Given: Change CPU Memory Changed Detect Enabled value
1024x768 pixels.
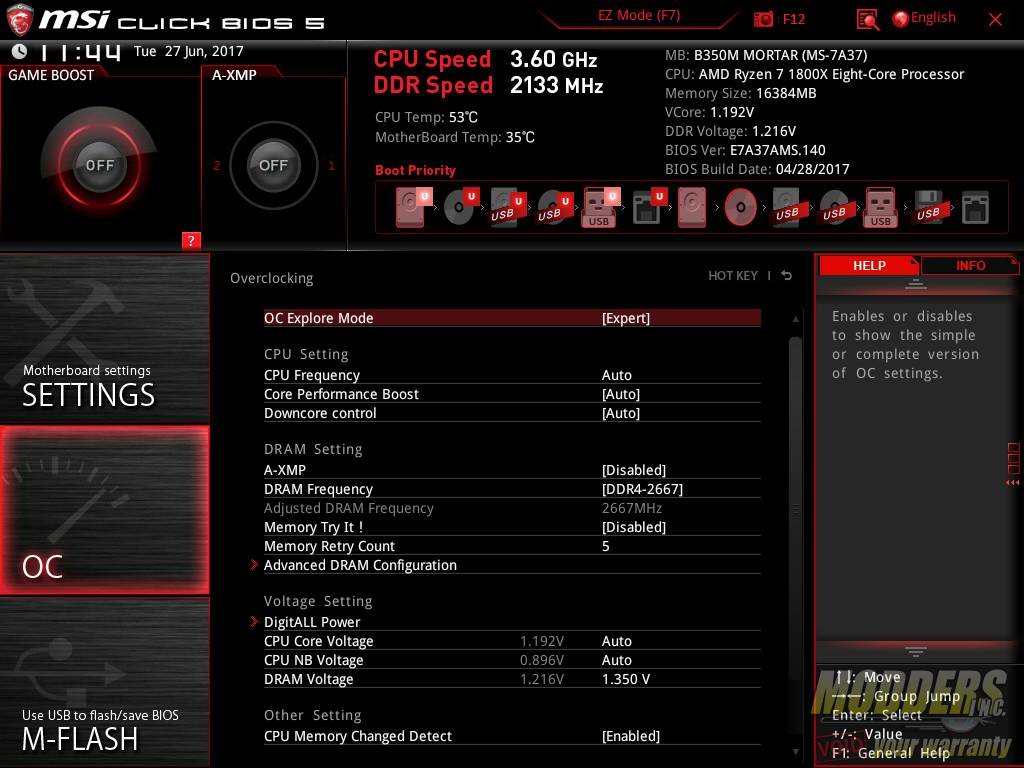Looking at the screenshot, I should pos(630,735).
